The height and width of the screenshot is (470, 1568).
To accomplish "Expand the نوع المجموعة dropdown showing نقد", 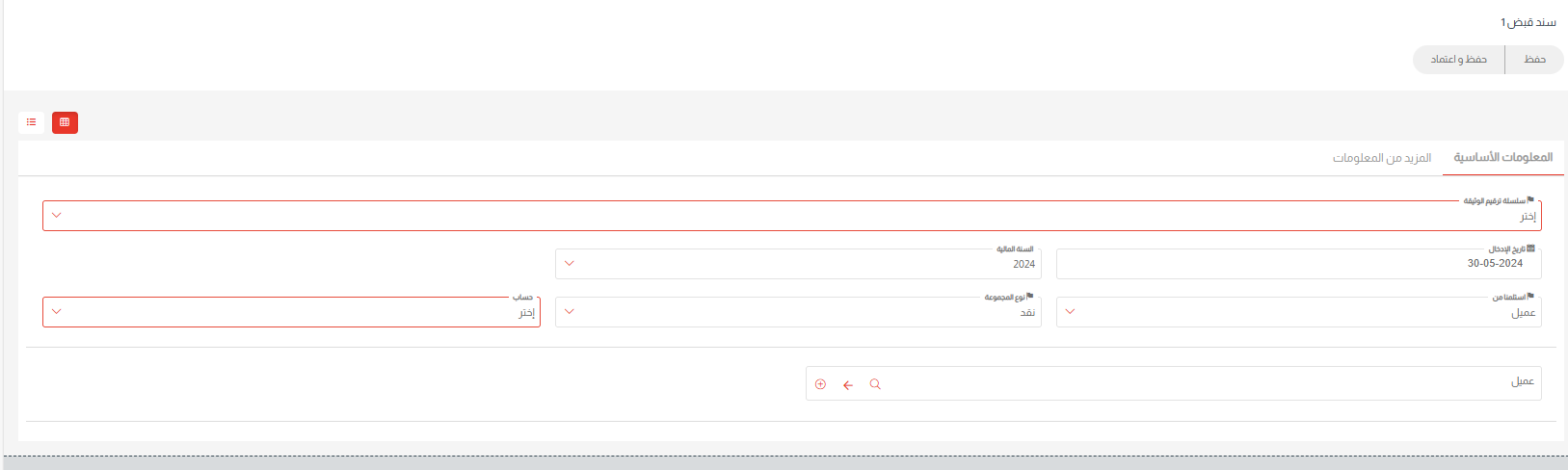I will pyautogui.click(x=569, y=312).
